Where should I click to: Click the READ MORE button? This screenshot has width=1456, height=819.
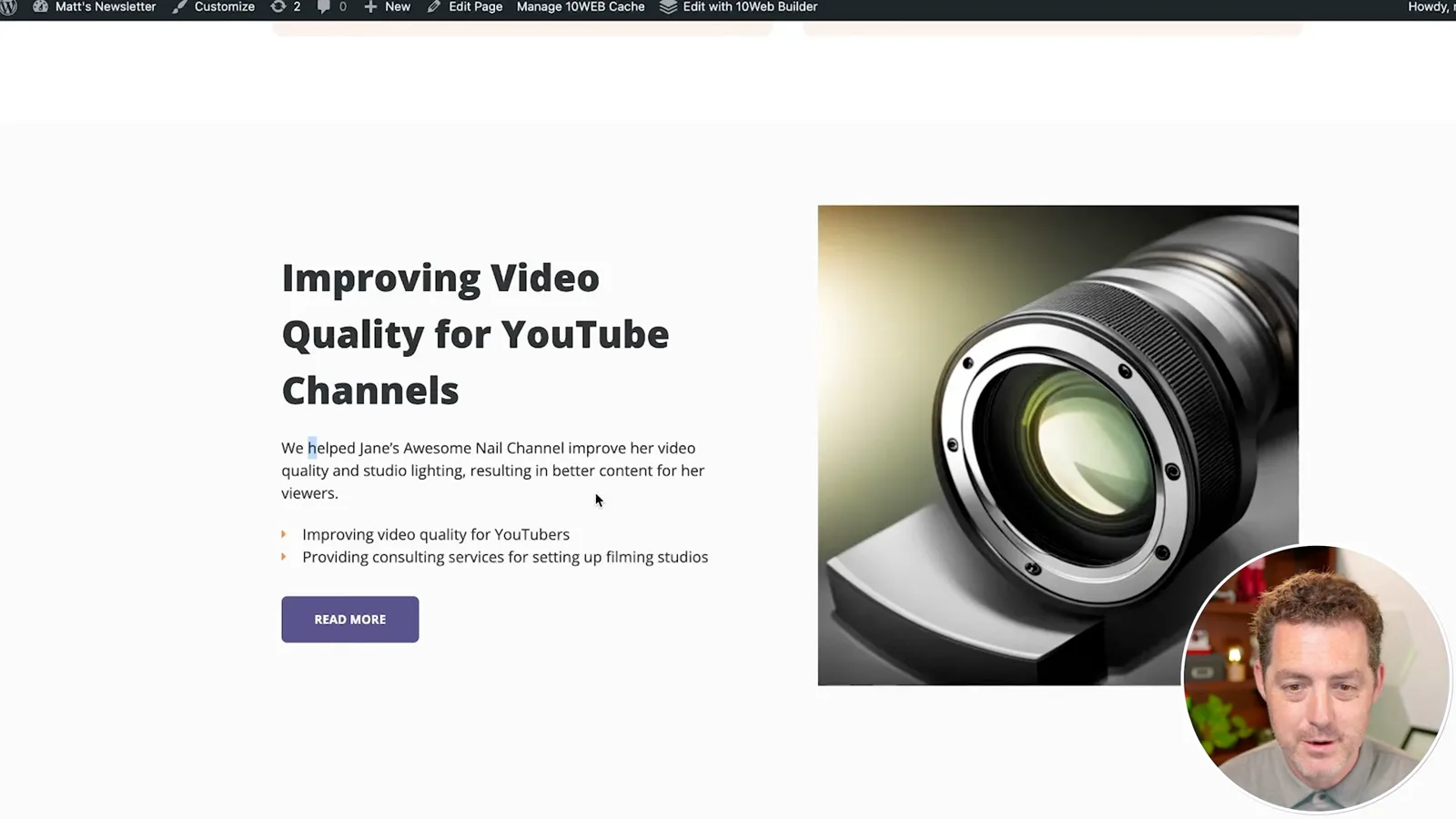[x=350, y=619]
